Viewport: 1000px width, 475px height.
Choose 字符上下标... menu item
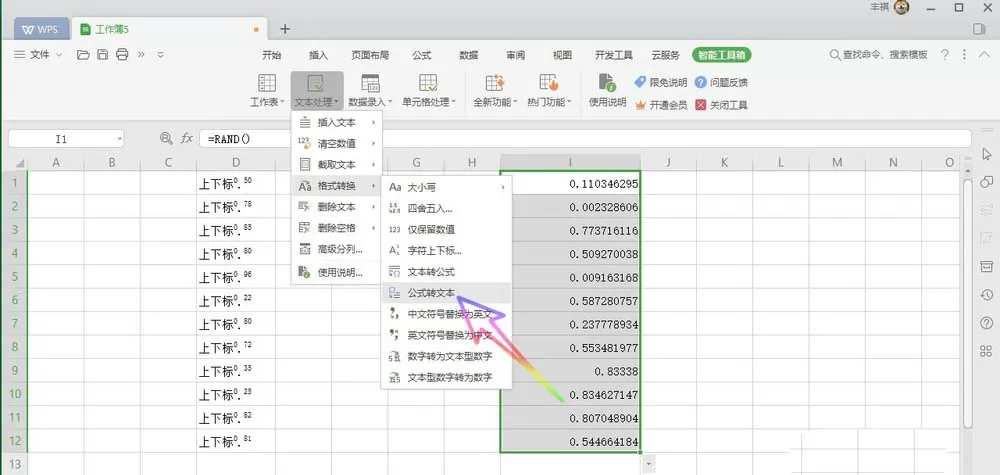tap(447, 251)
